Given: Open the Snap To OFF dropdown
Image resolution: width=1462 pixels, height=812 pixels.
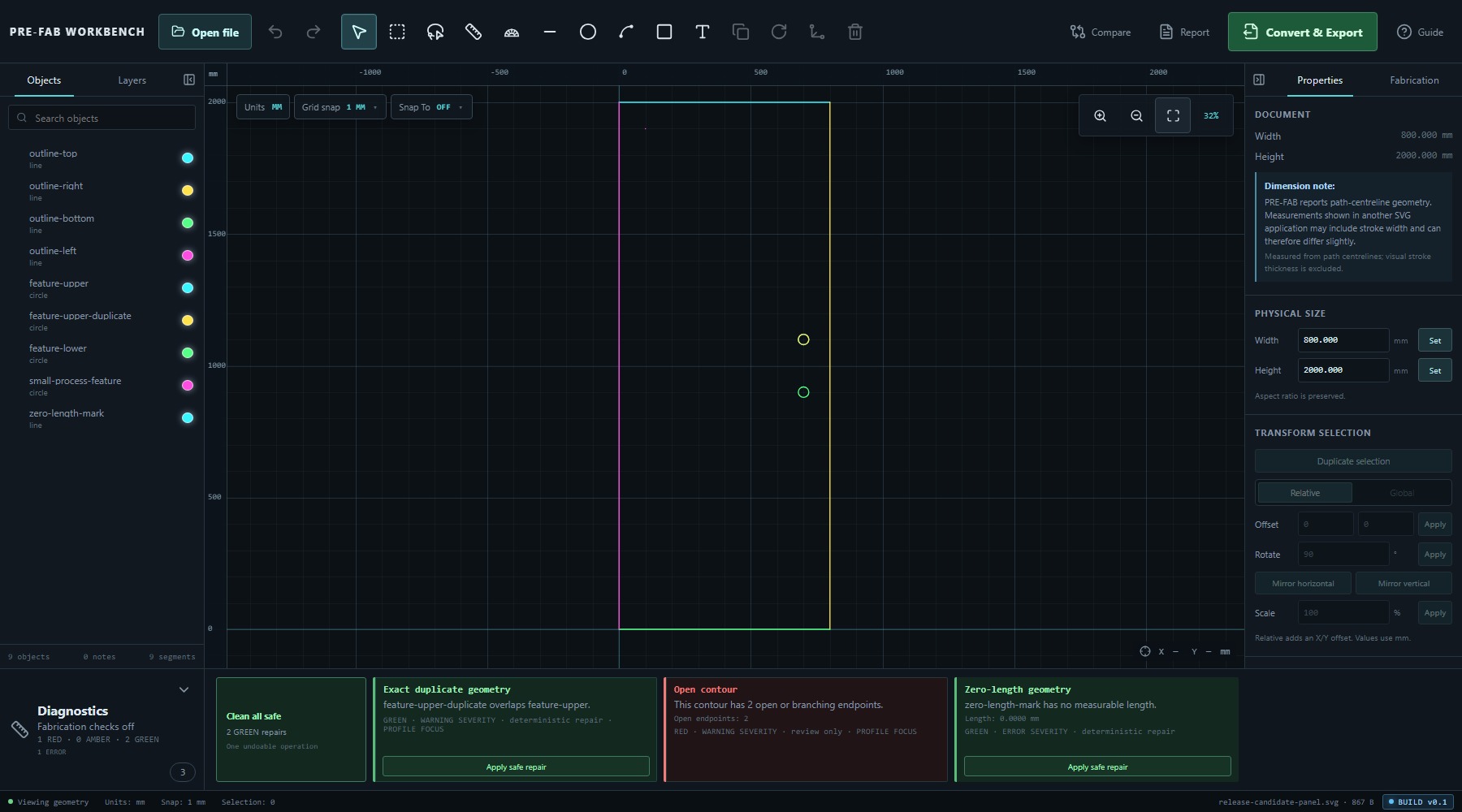Looking at the screenshot, I should 430,107.
